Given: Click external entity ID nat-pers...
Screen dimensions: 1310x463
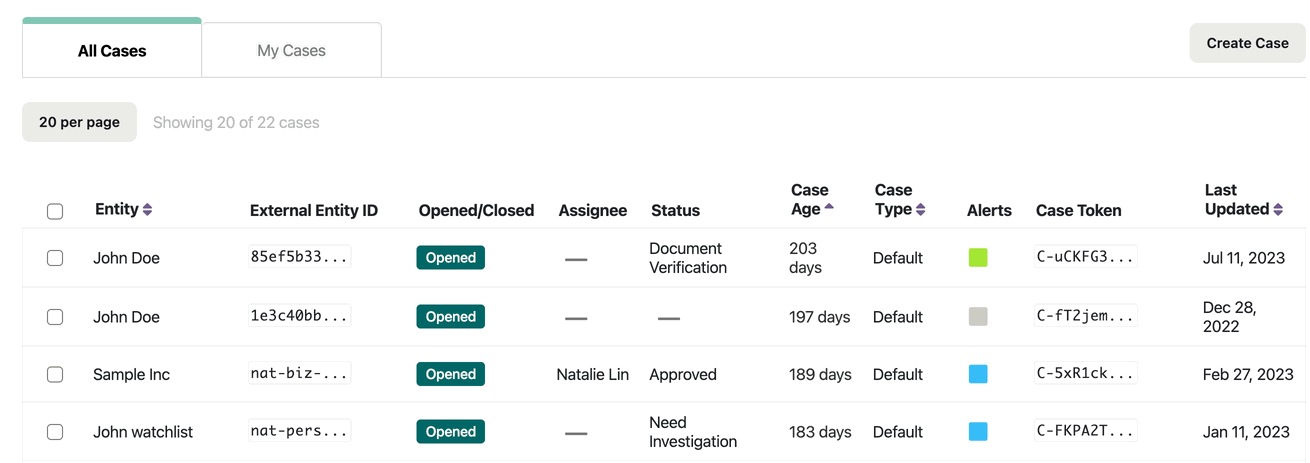Looking at the screenshot, I should [x=299, y=431].
